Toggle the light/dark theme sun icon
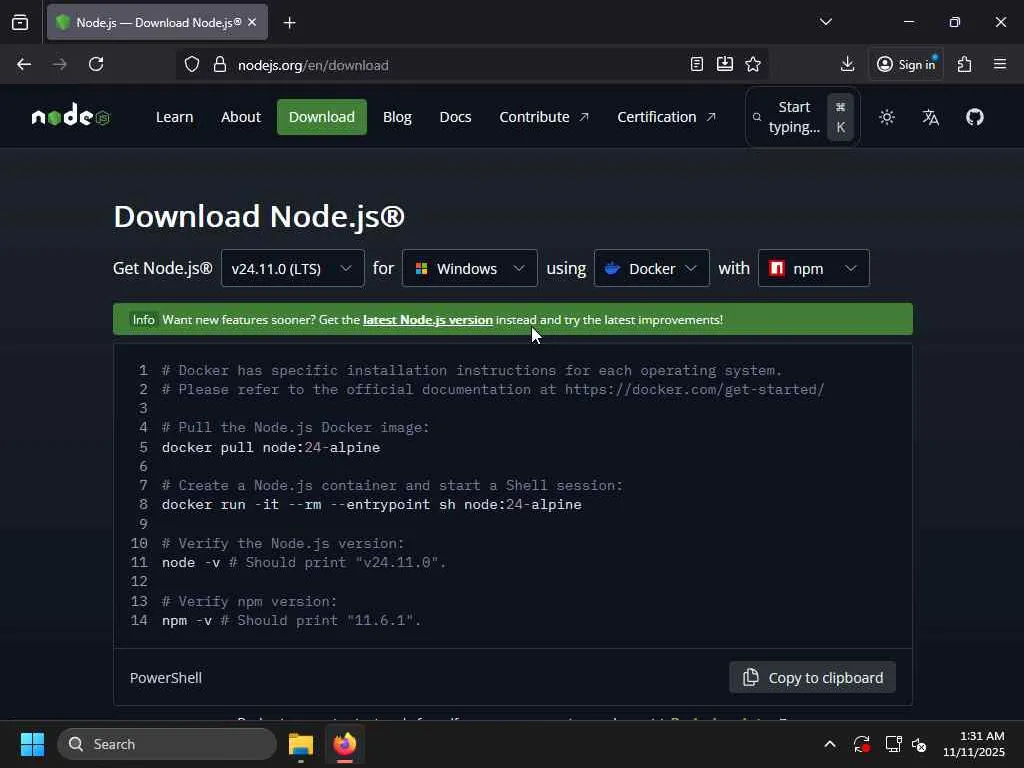 [x=887, y=117]
